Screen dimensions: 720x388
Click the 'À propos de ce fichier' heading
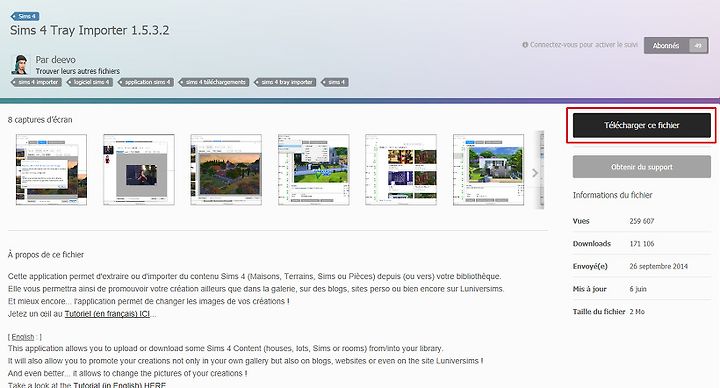click(46, 254)
